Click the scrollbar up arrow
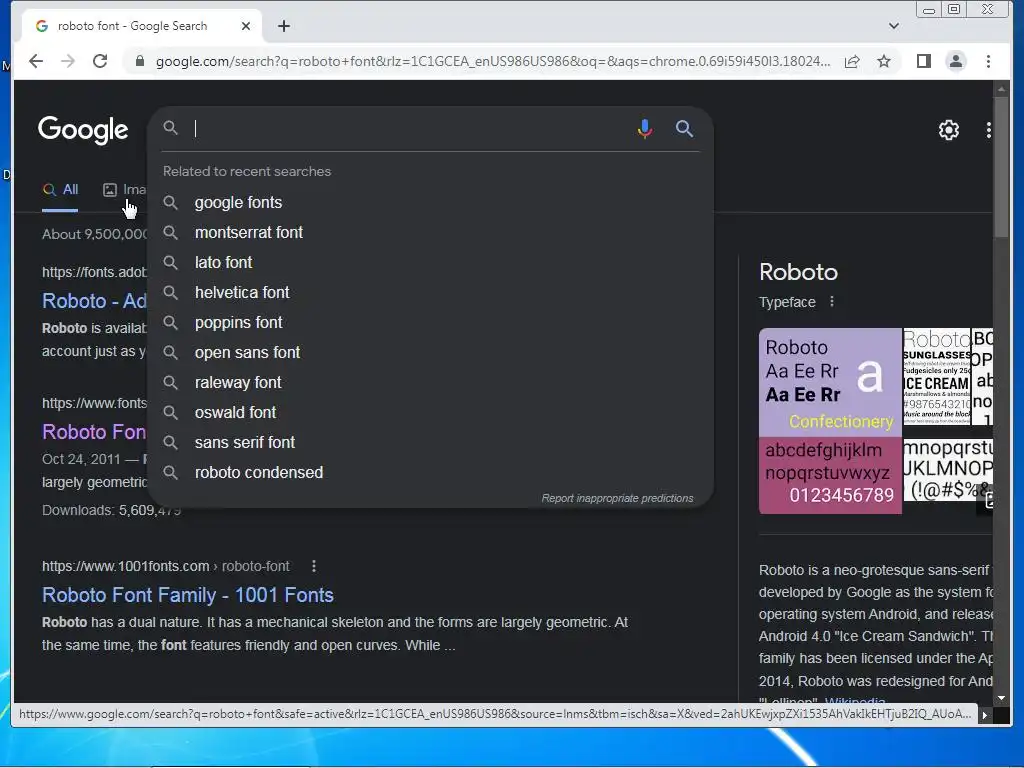 pos(1002,88)
